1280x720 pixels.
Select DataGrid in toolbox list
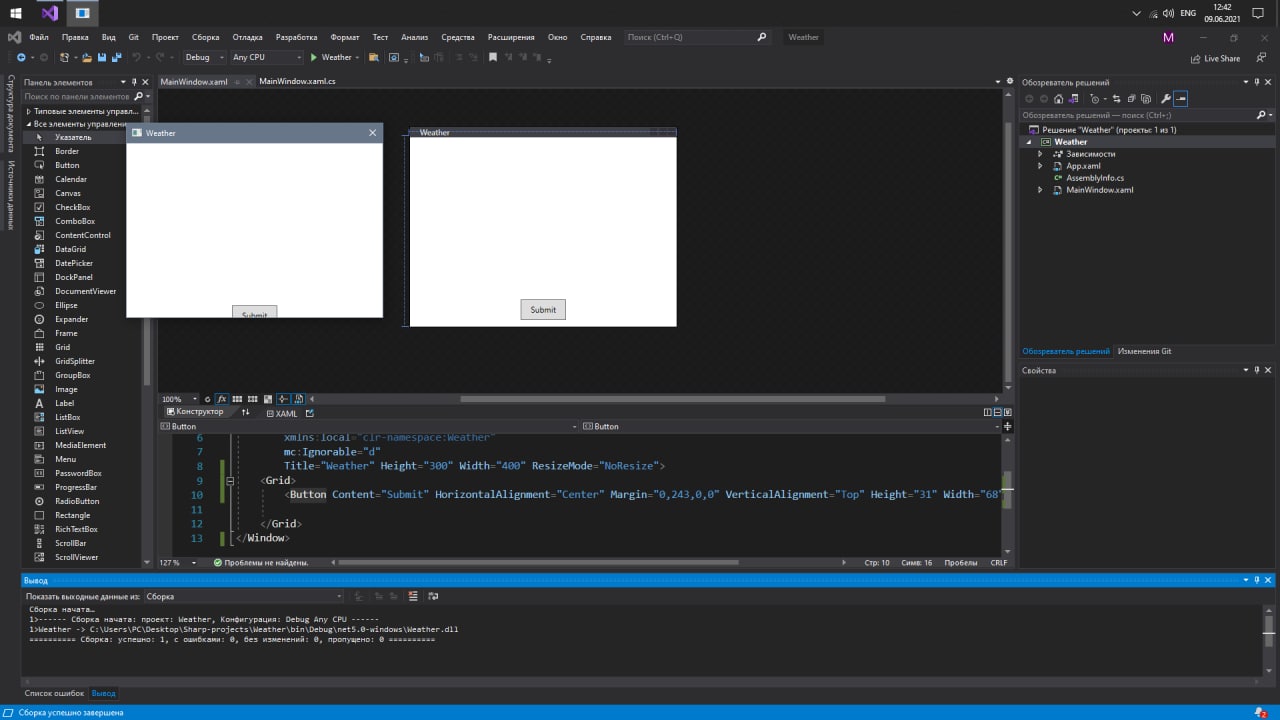click(x=70, y=249)
